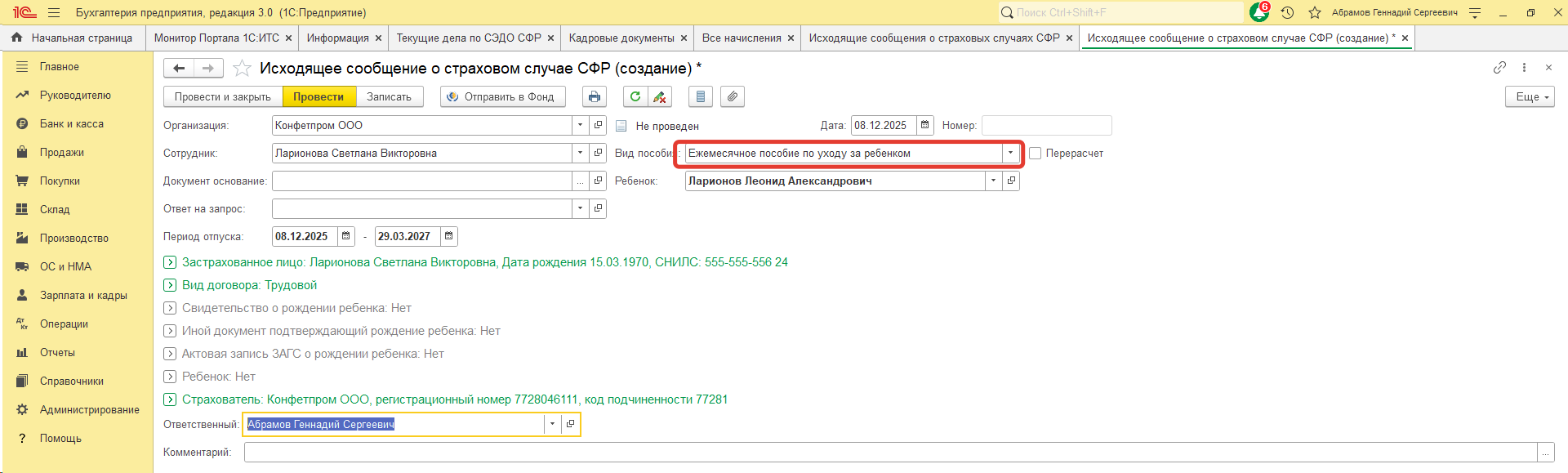Open the history clock icon
This screenshot has height=473, width=1568.
point(1287,12)
